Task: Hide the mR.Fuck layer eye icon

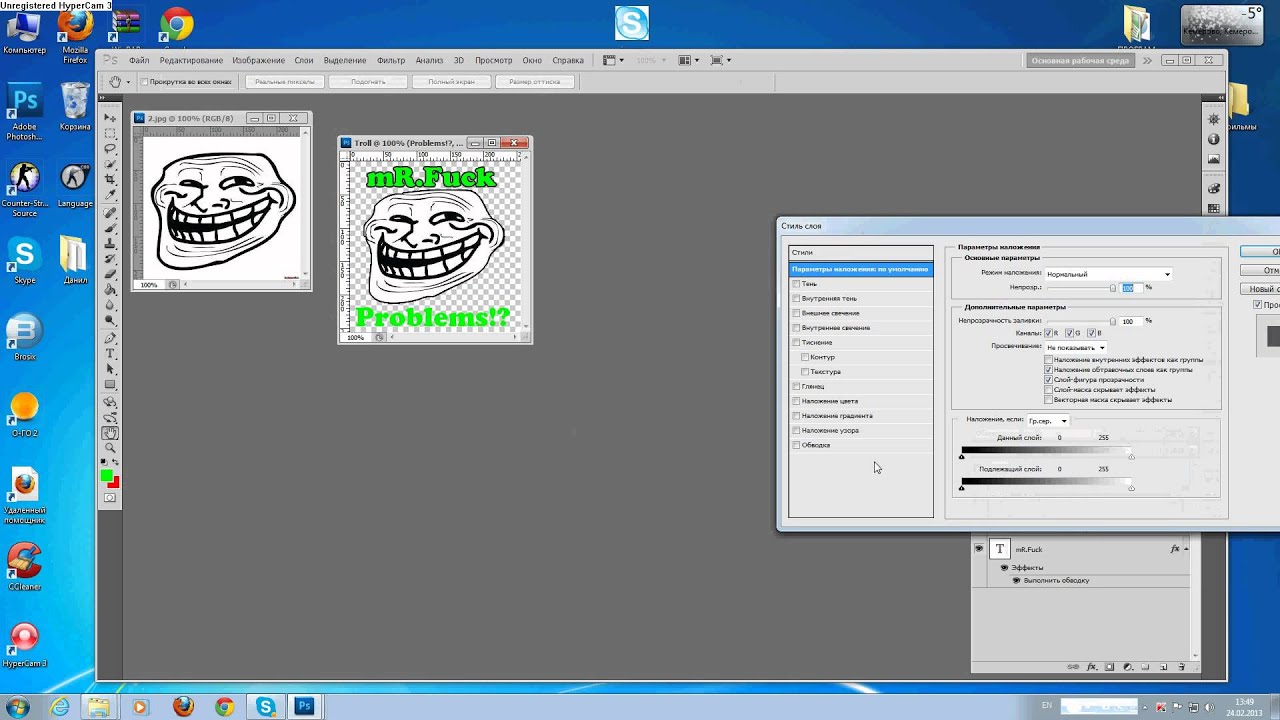Action: pos(979,548)
